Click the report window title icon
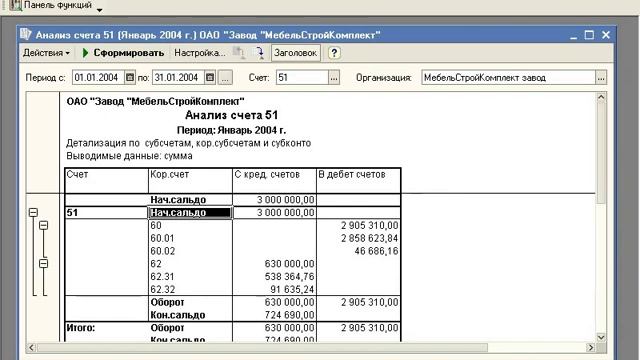 coord(26,34)
